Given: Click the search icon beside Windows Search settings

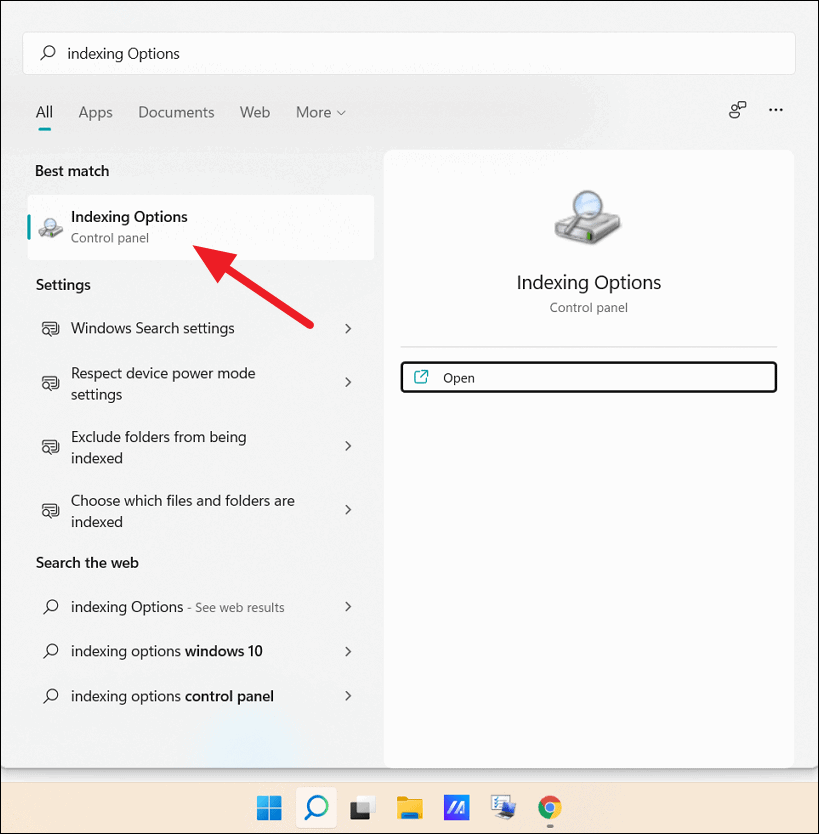Looking at the screenshot, I should tap(51, 329).
